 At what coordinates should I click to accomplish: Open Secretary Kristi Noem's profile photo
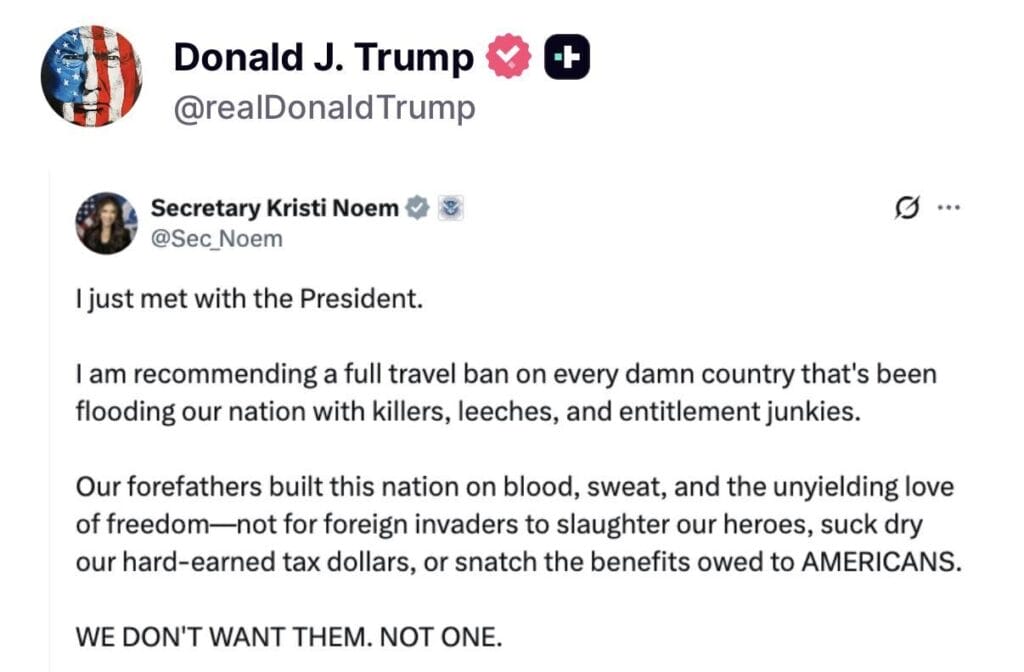[x=106, y=223]
